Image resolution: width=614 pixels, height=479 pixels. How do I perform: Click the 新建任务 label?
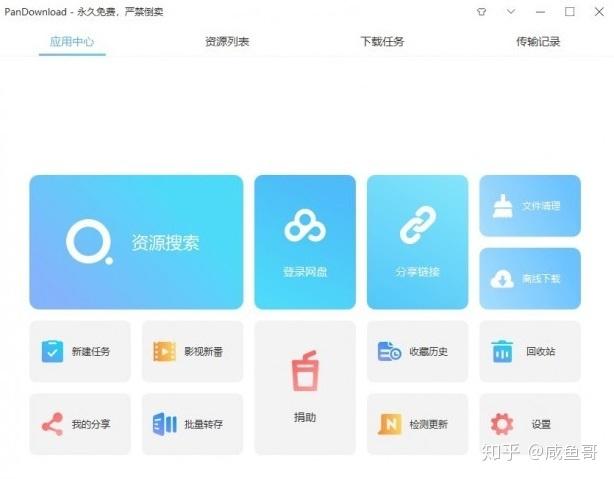[91, 351]
